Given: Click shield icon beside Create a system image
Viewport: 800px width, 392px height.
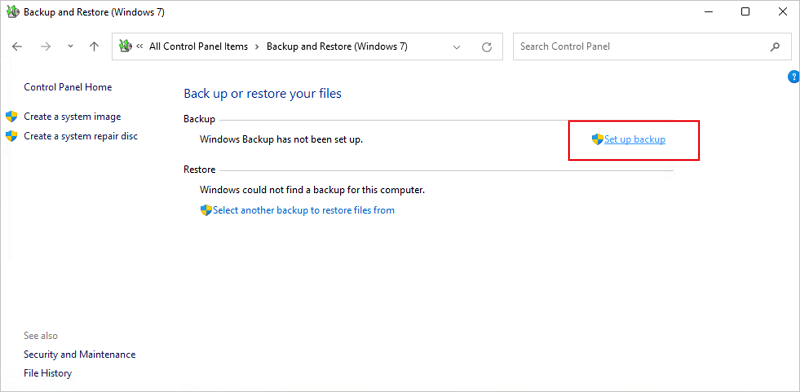Looking at the screenshot, I should [11, 117].
